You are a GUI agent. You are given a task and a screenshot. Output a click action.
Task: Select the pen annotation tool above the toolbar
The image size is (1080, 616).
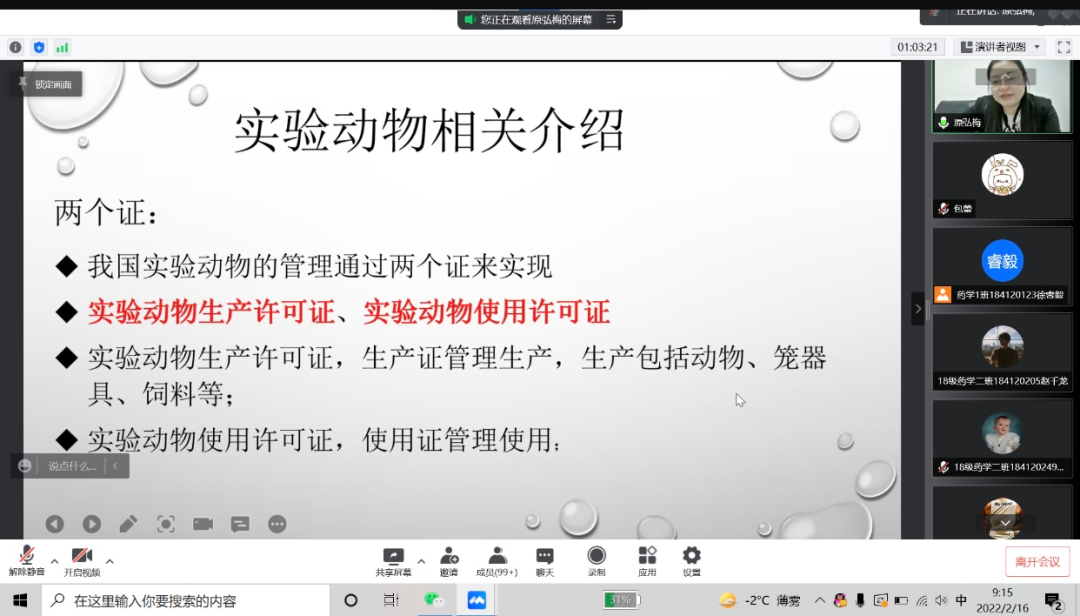pos(127,523)
